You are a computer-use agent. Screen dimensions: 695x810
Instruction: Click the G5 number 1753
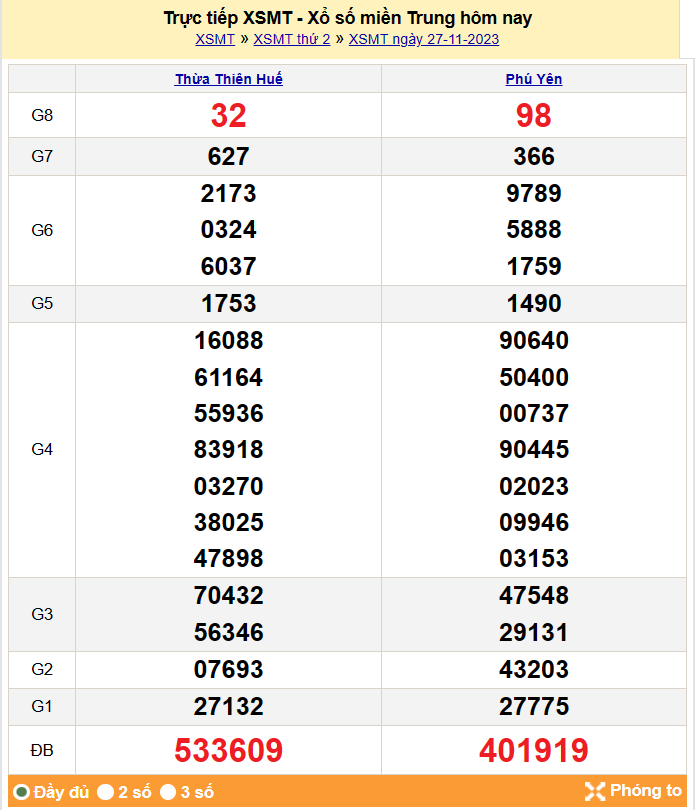click(228, 303)
